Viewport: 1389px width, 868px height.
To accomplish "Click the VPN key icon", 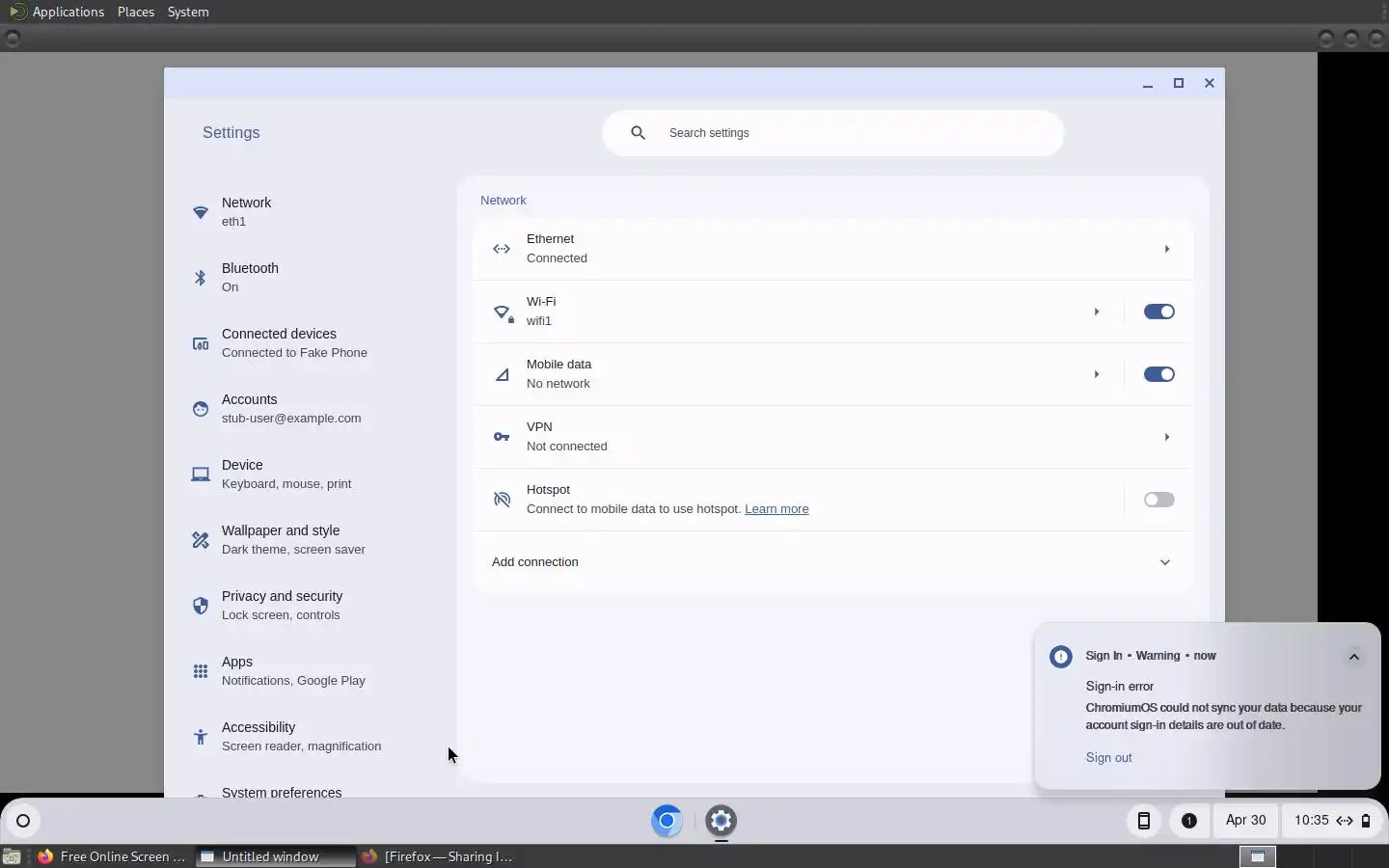I will coord(502,437).
